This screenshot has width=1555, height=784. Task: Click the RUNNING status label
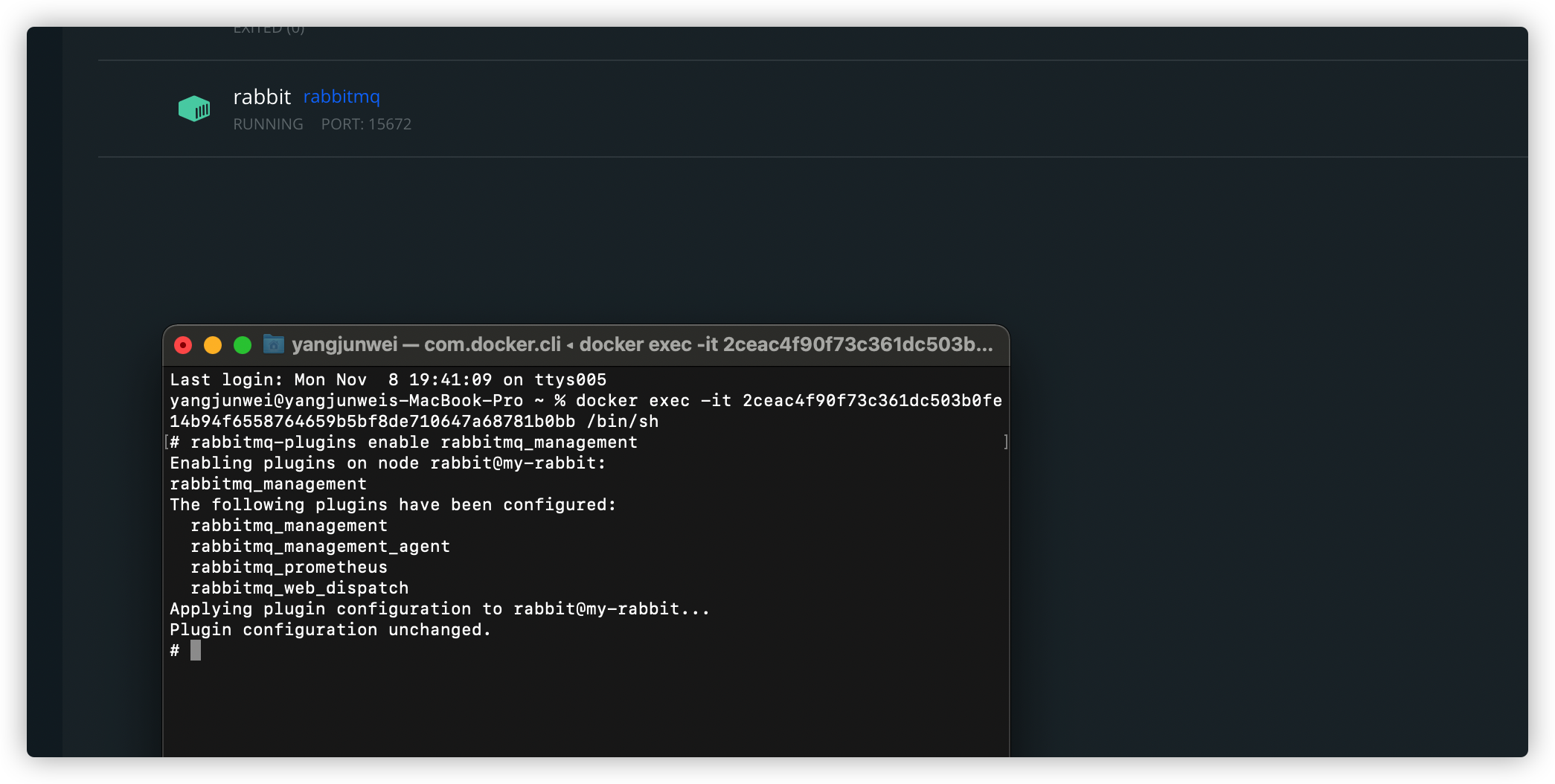(268, 124)
